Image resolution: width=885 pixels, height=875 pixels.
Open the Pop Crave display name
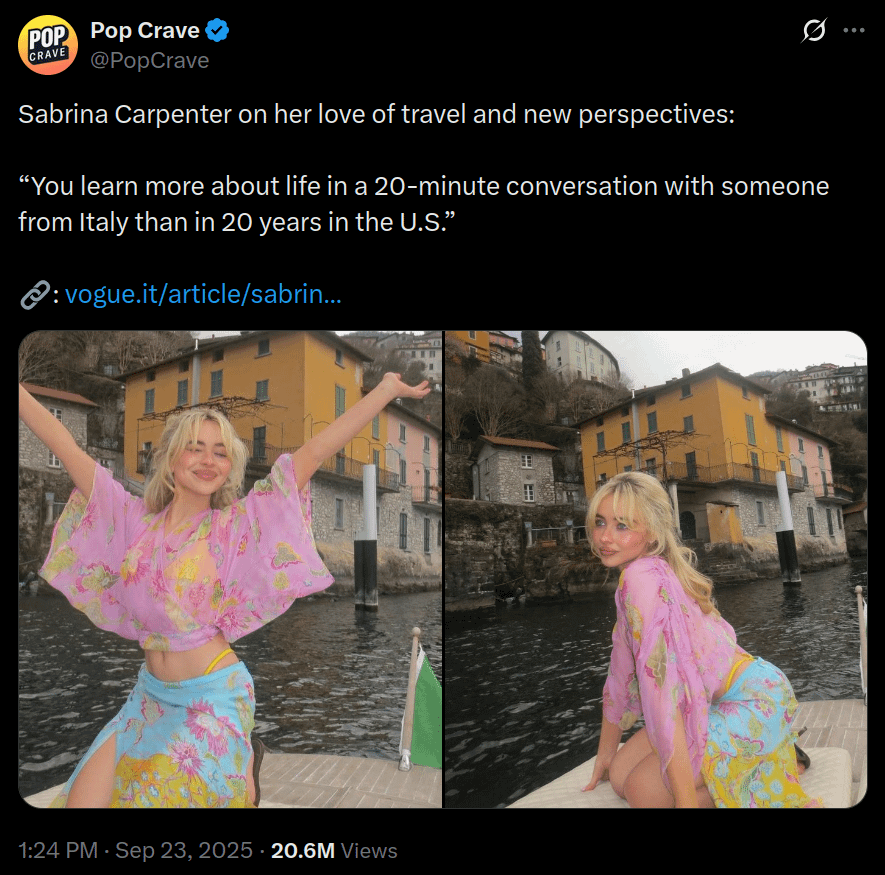click(145, 30)
